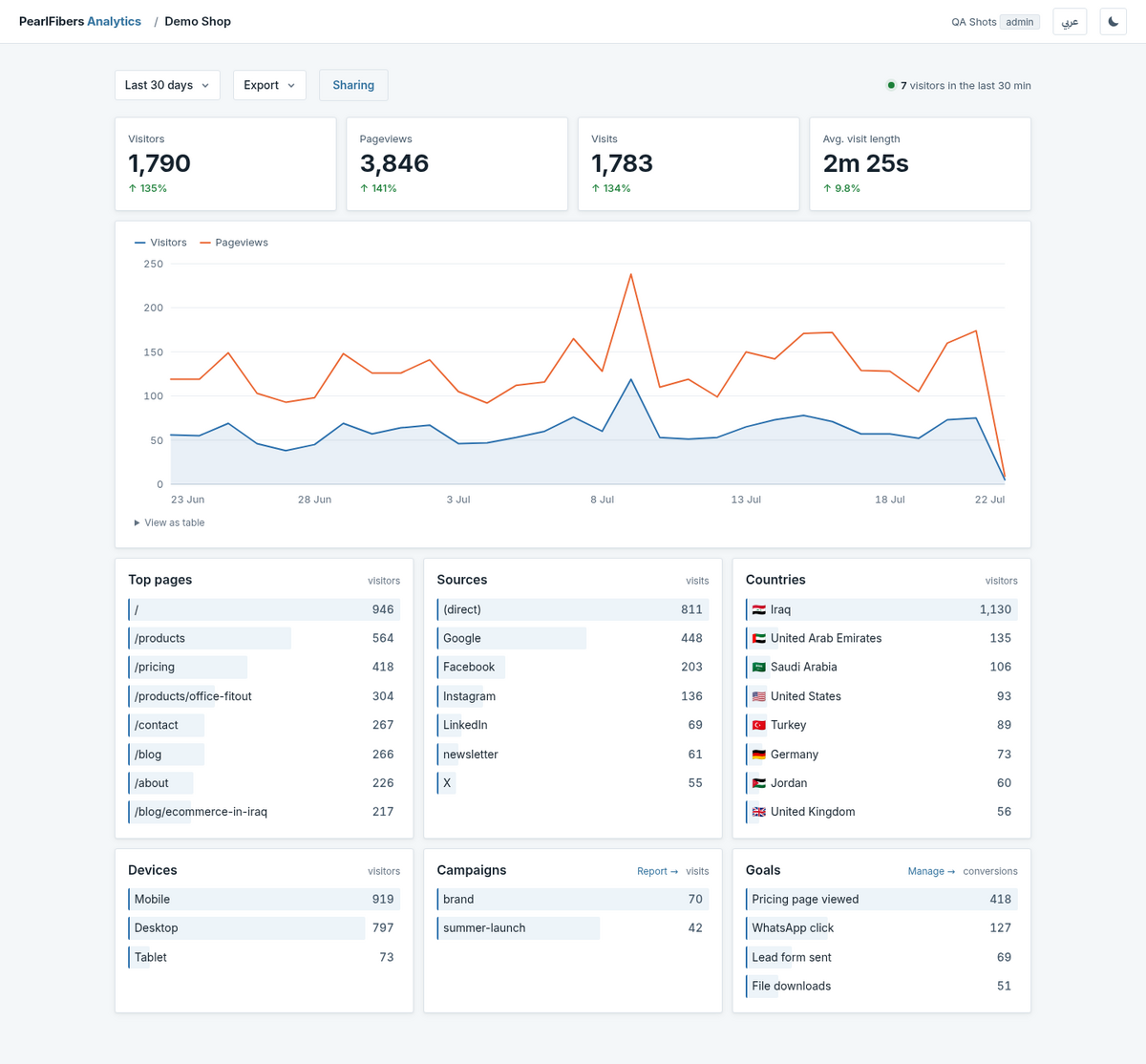
Task: Open the Campaigns Report link
Action: tap(657, 871)
